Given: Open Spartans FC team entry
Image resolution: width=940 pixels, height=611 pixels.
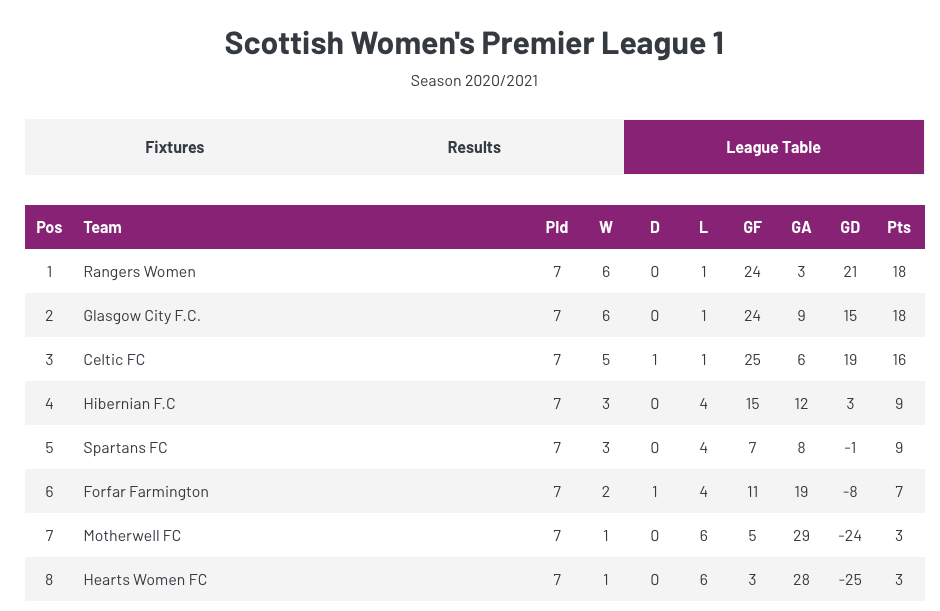Looking at the screenshot, I should 125,447.
